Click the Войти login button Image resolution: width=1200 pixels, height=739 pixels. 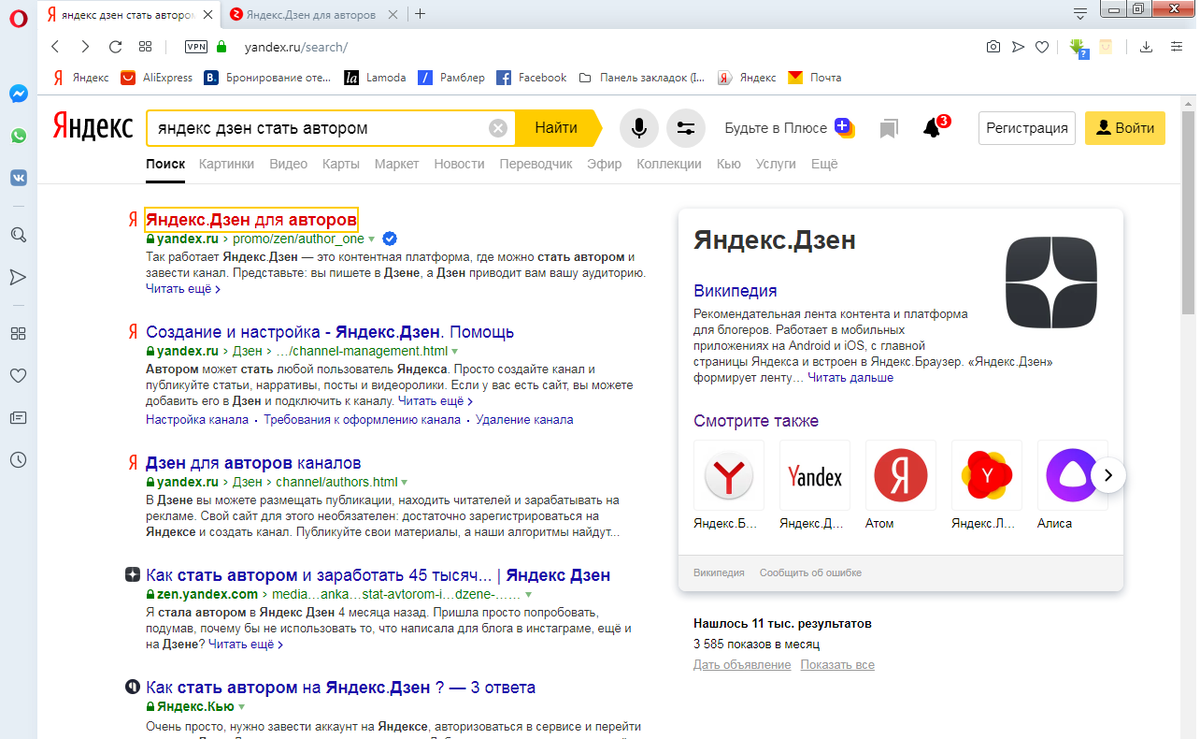click(x=1125, y=128)
